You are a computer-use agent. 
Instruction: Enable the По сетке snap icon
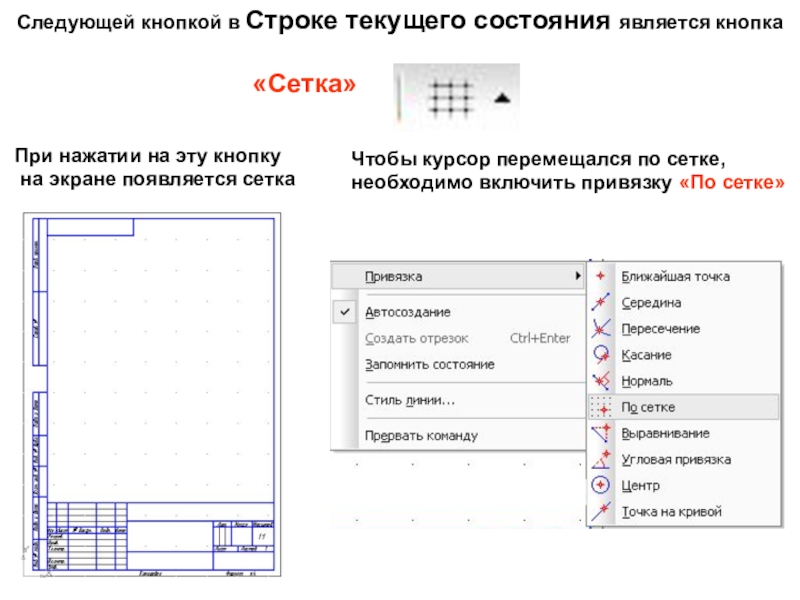(601, 407)
